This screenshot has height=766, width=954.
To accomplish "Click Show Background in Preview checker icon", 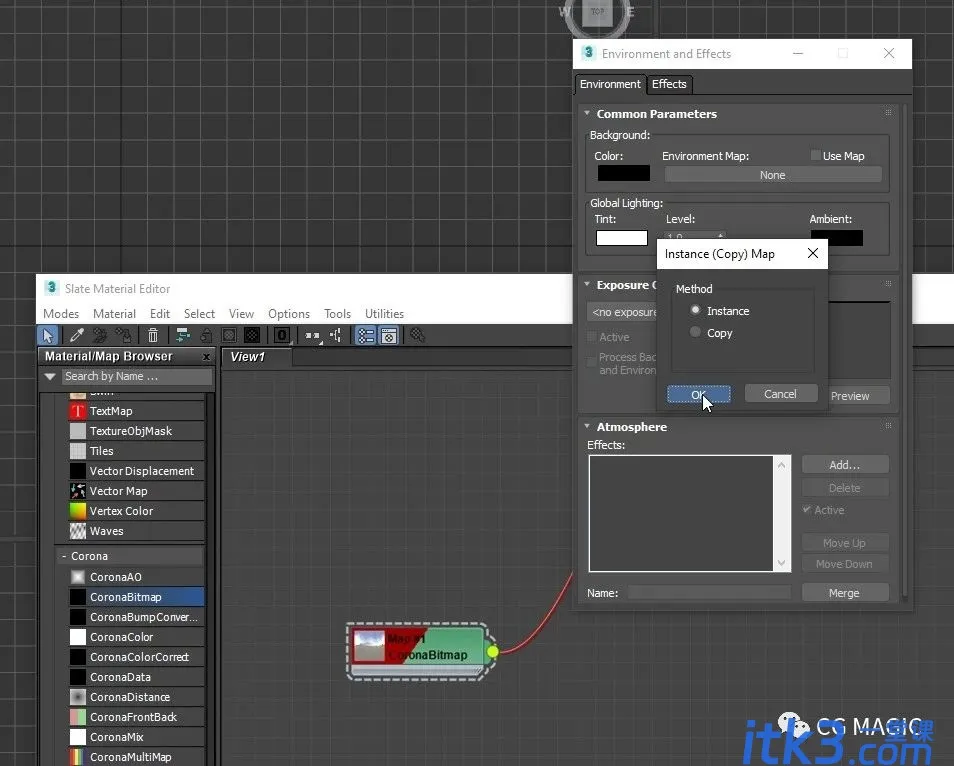I will (x=252, y=335).
